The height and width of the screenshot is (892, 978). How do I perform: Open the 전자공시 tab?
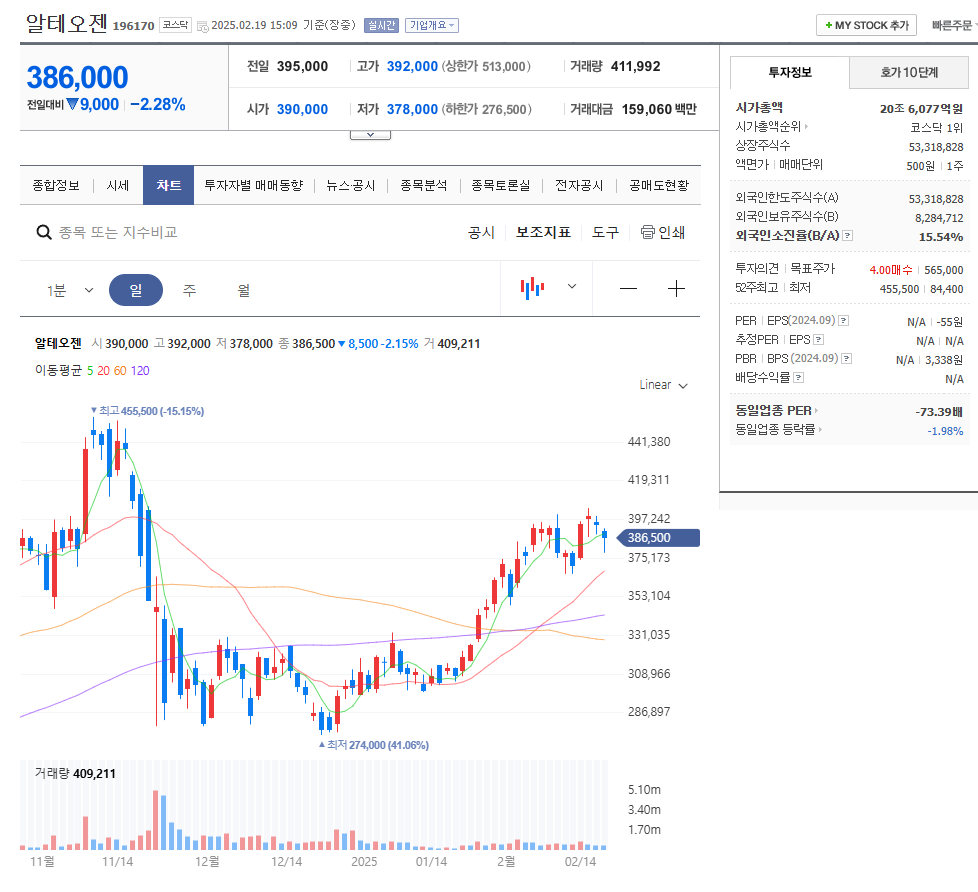click(x=579, y=185)
